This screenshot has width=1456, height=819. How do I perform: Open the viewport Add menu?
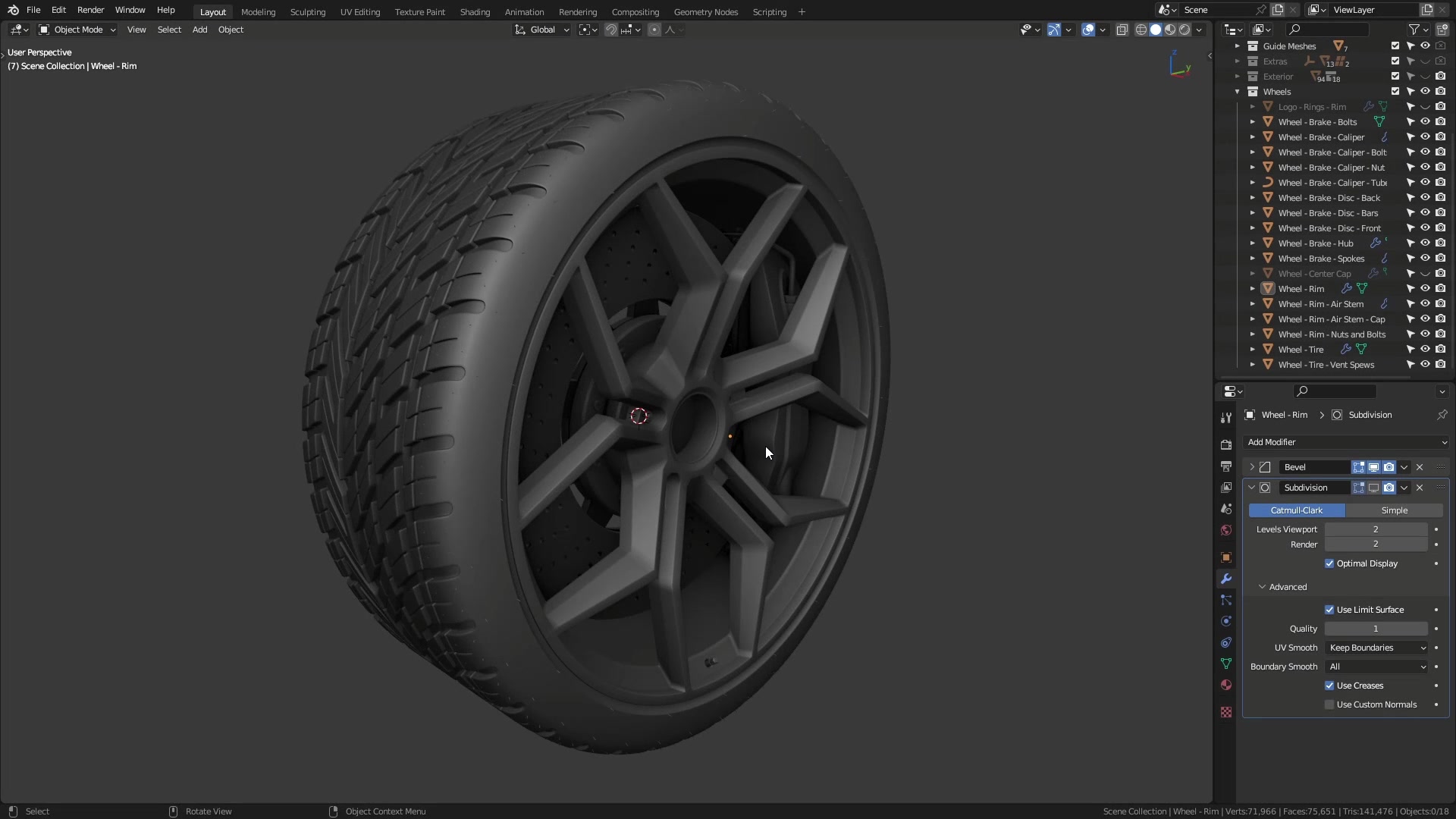[199, 30]
